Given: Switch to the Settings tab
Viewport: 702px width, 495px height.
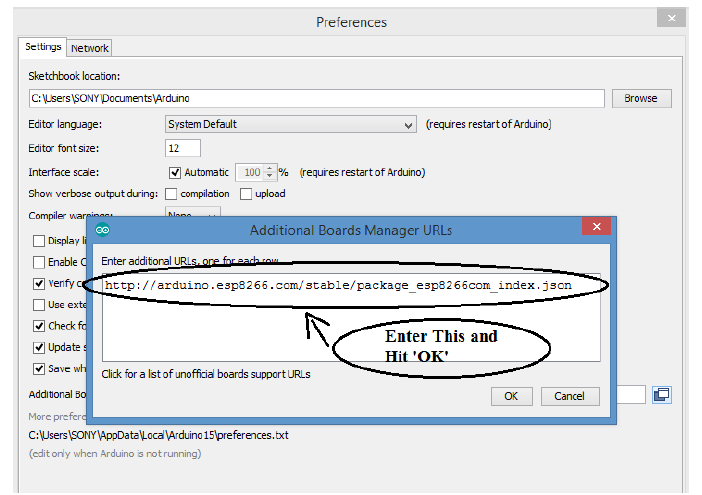Looking at the screenshot, I should click(x=43, y=47).
